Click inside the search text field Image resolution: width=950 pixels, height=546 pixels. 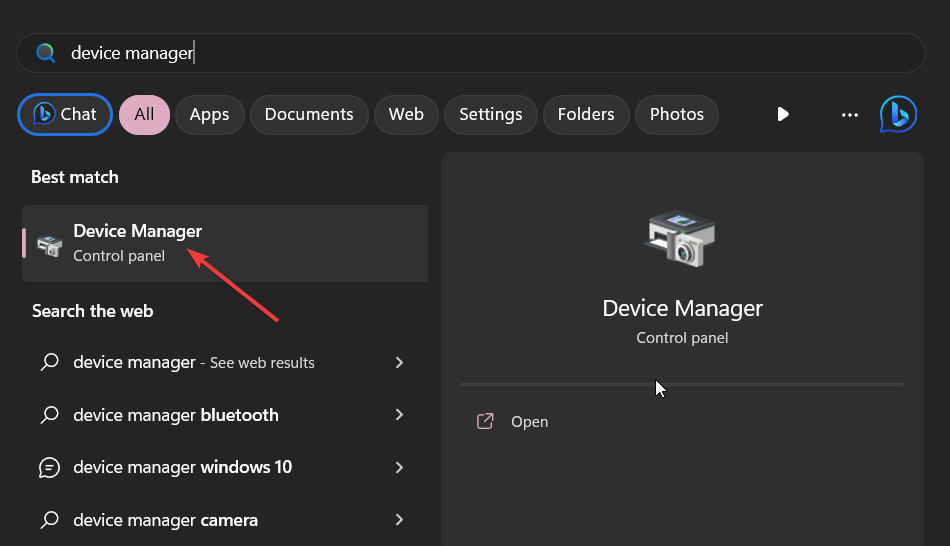coord(471,53)
